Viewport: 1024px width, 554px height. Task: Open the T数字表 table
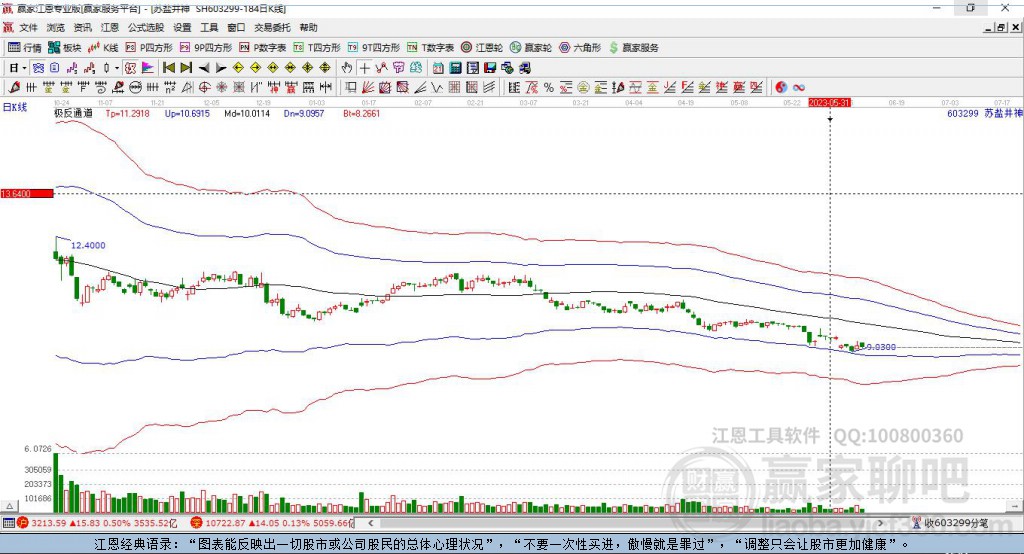point(430,47)
